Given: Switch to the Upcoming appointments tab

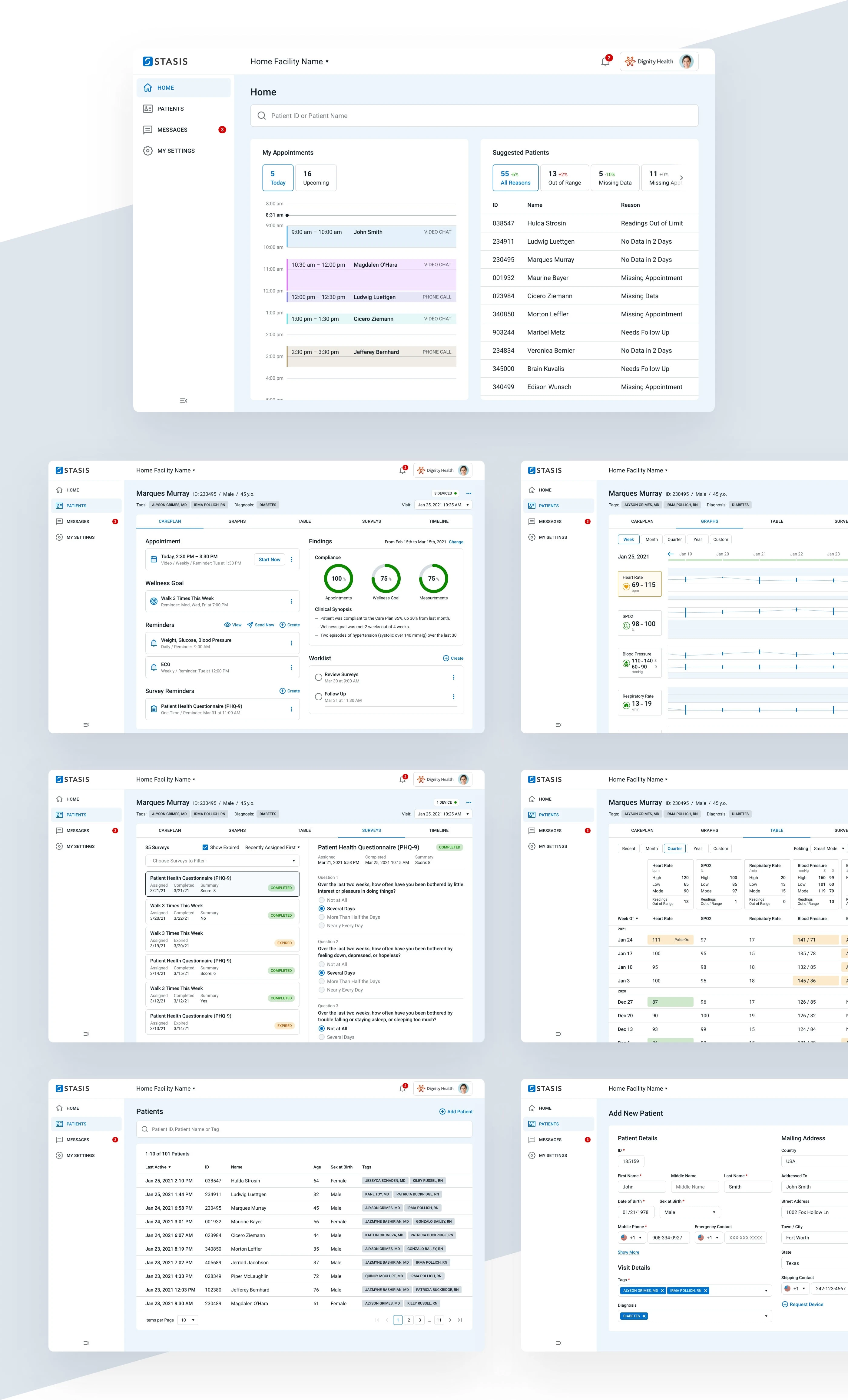Looking at the screenshot, I should click(x=316, y=178).
